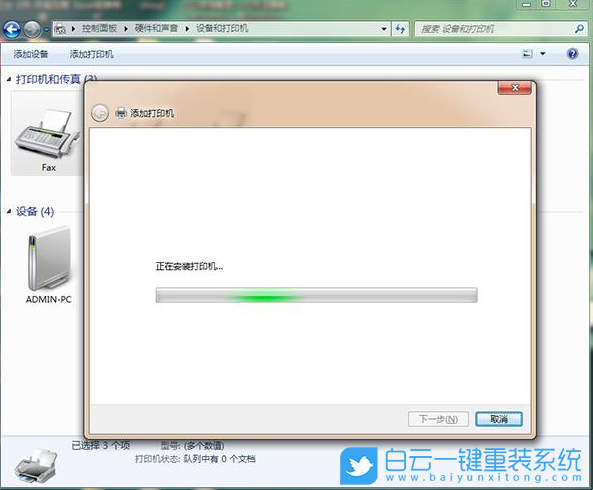Viewport: 593px width, 490px height.
Task: Select the ADMIN-PC device icon
Action: point(49,265)
